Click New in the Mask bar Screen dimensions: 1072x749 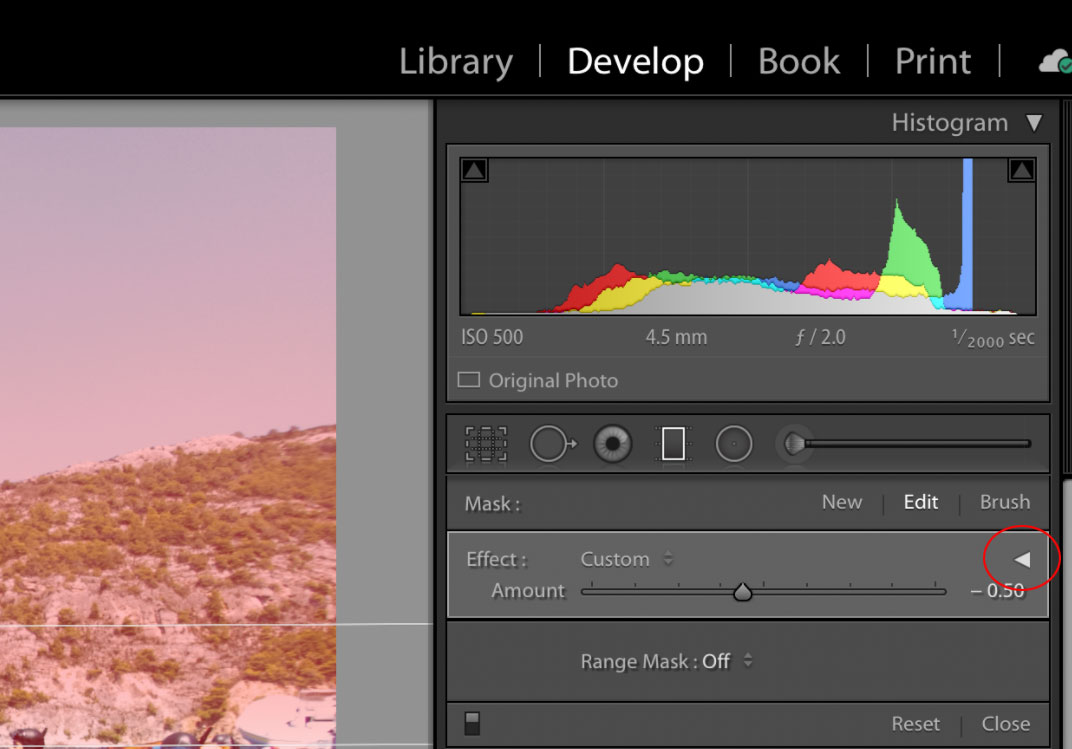pyautogui.click(x=841, y=502)
